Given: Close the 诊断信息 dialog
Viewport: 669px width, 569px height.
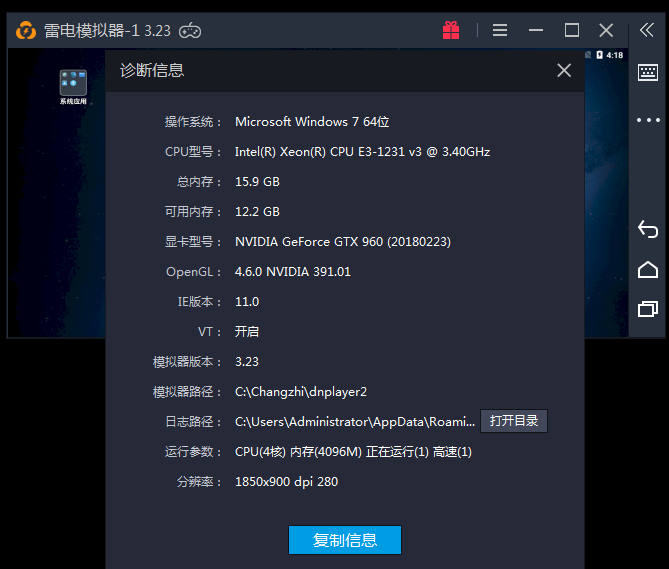Looking at the screenshot, I should click(564, 70).
